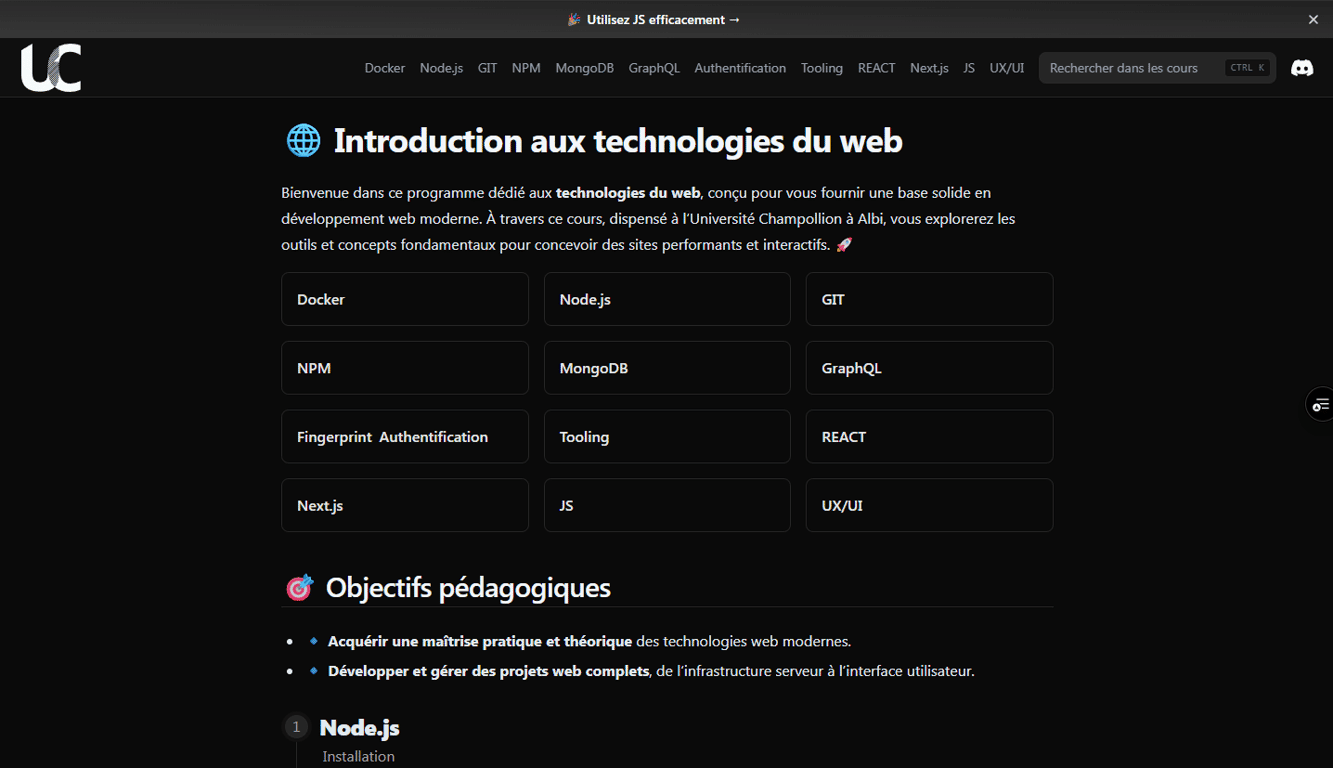This screenshot has height=768, width=1333.
Task: Open the JS course card
Action: point(666,505)
